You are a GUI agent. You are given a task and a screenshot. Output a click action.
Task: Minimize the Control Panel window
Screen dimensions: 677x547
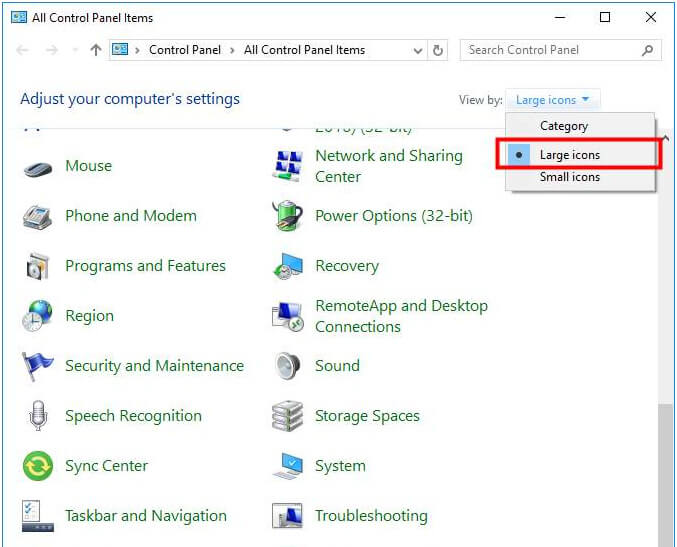pyautogui.click(x=560, y=17)
